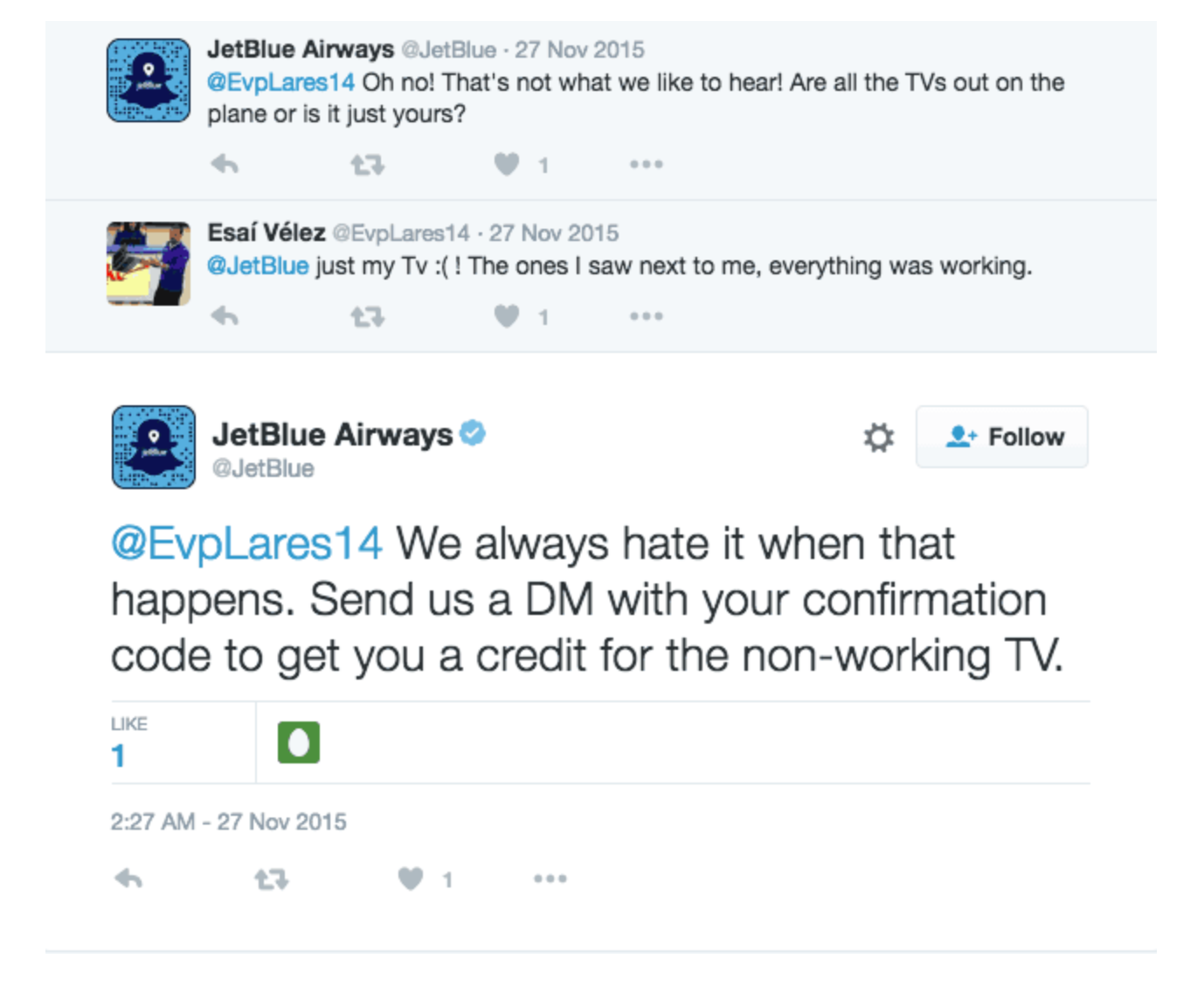Open the green egg avatar of the liker

click(299, 742)
